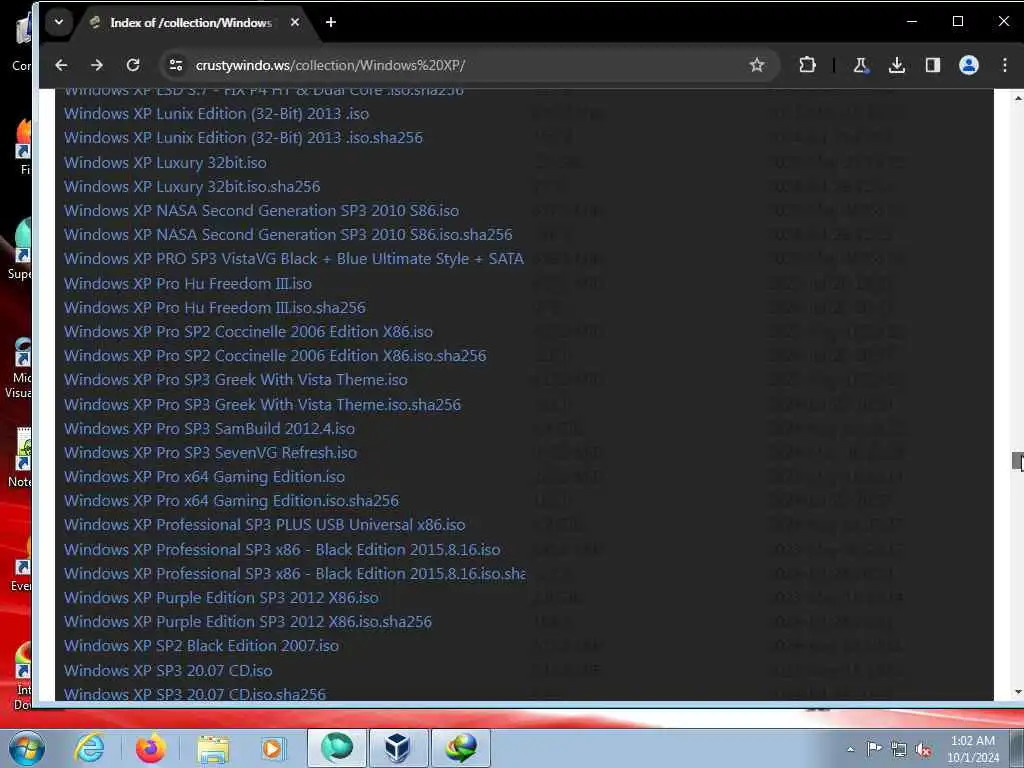Screen dimensions: 1024x768
Task: Open the Downloads toolbar icon
Action: click(897, 65)
